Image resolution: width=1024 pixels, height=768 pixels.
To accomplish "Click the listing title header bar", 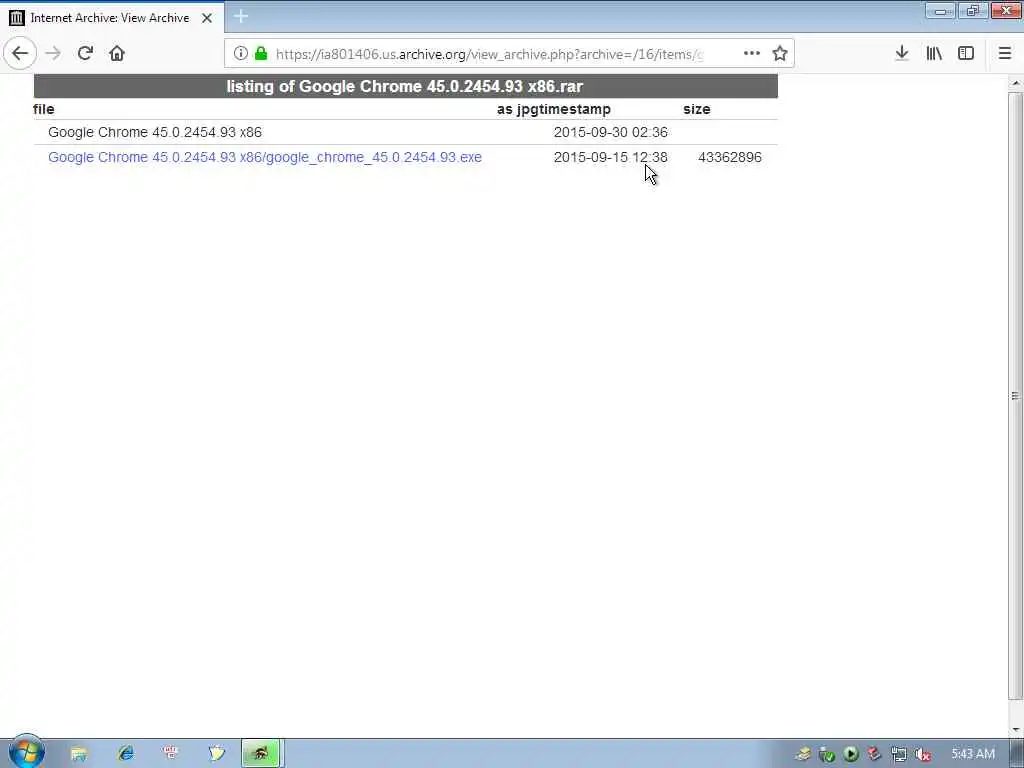I will [406, 86].
